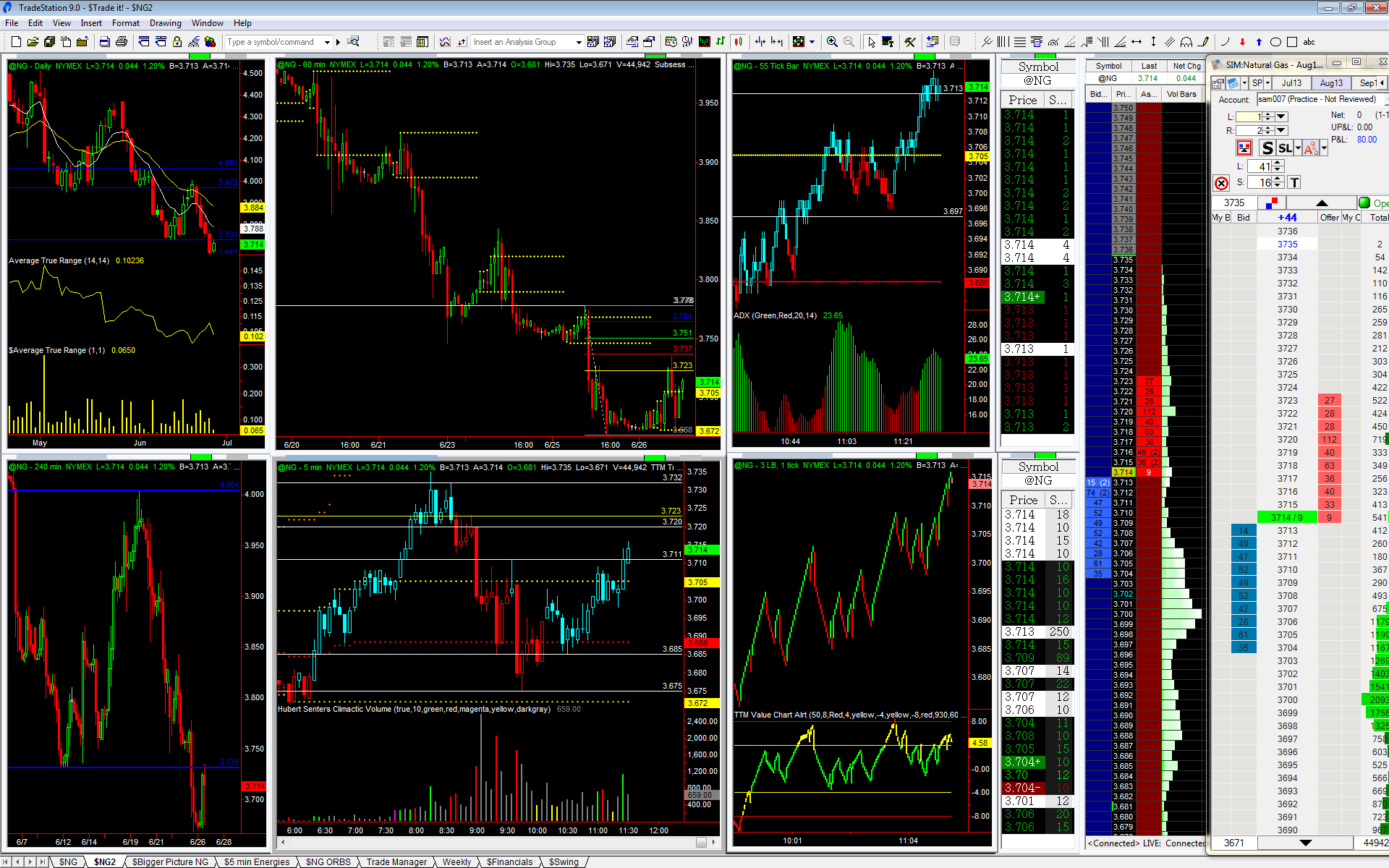Image resolution: width=1389 pixels, height=868 pixels.
Task: Click the SL order button
Action: tap(1285, 148)
